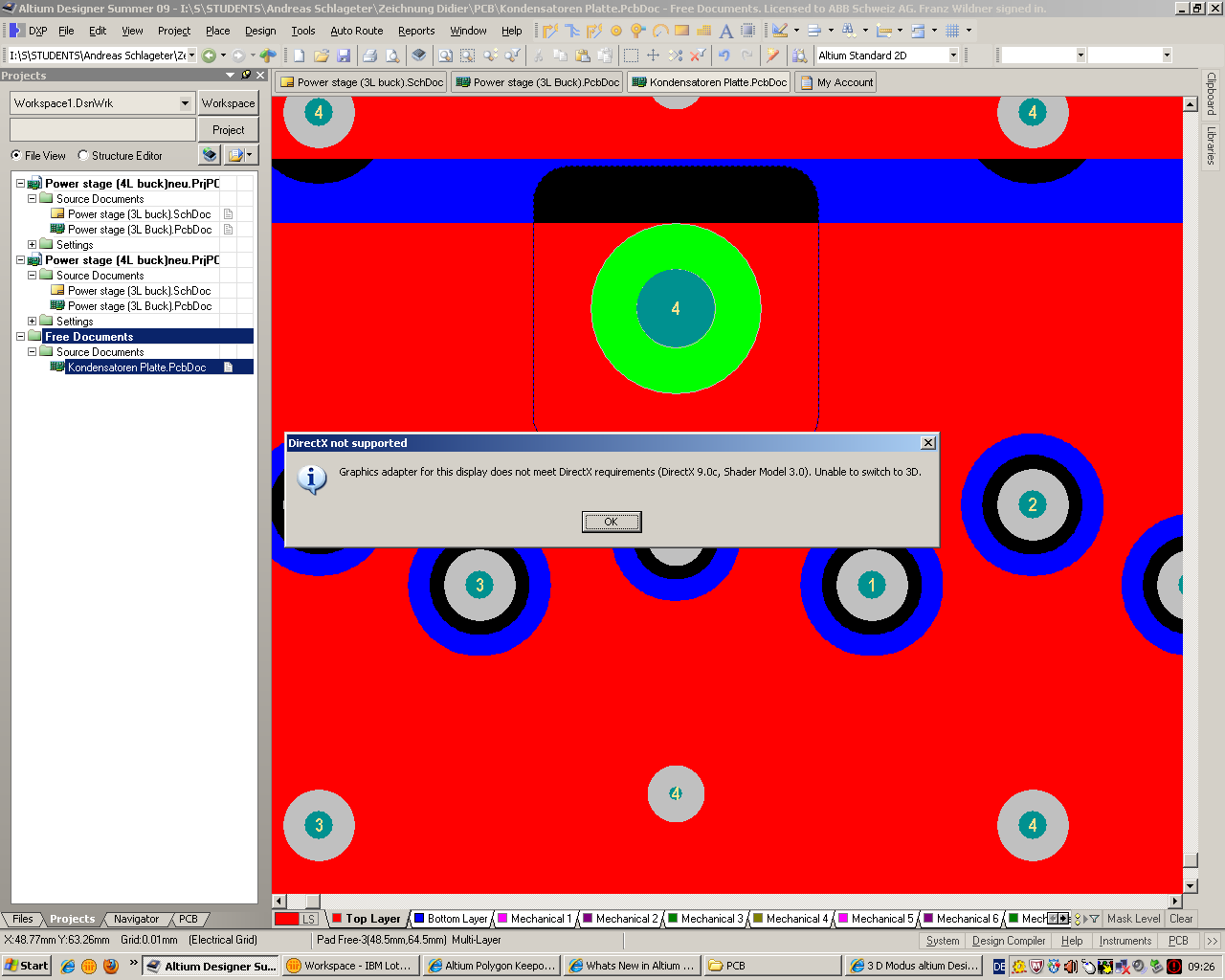Open the Workspace1.DsnWrk dropdown

click(x=185, y=102)
